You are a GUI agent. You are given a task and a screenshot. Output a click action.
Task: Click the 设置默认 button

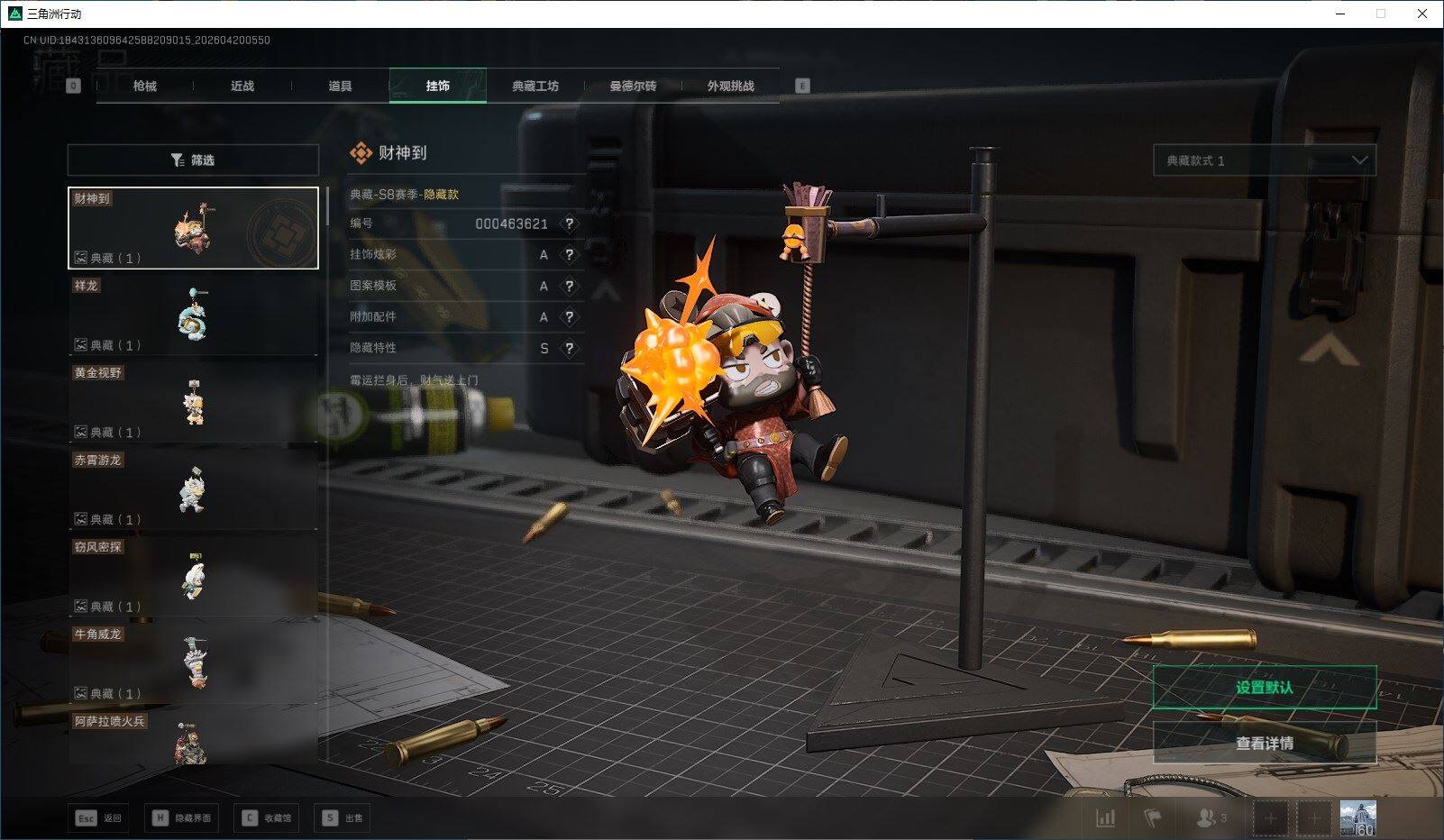1265,688
